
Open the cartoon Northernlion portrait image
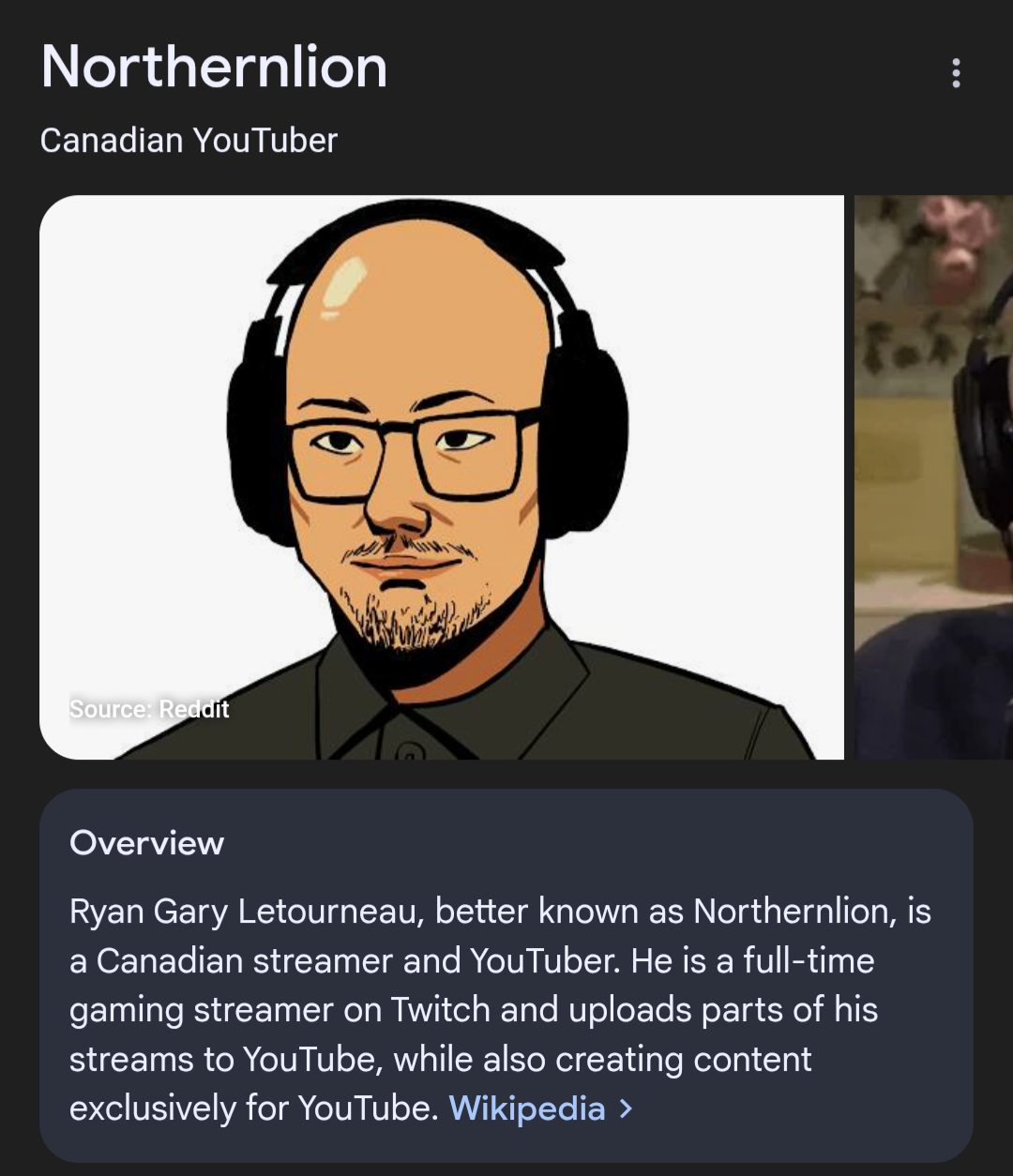[442, 477]
